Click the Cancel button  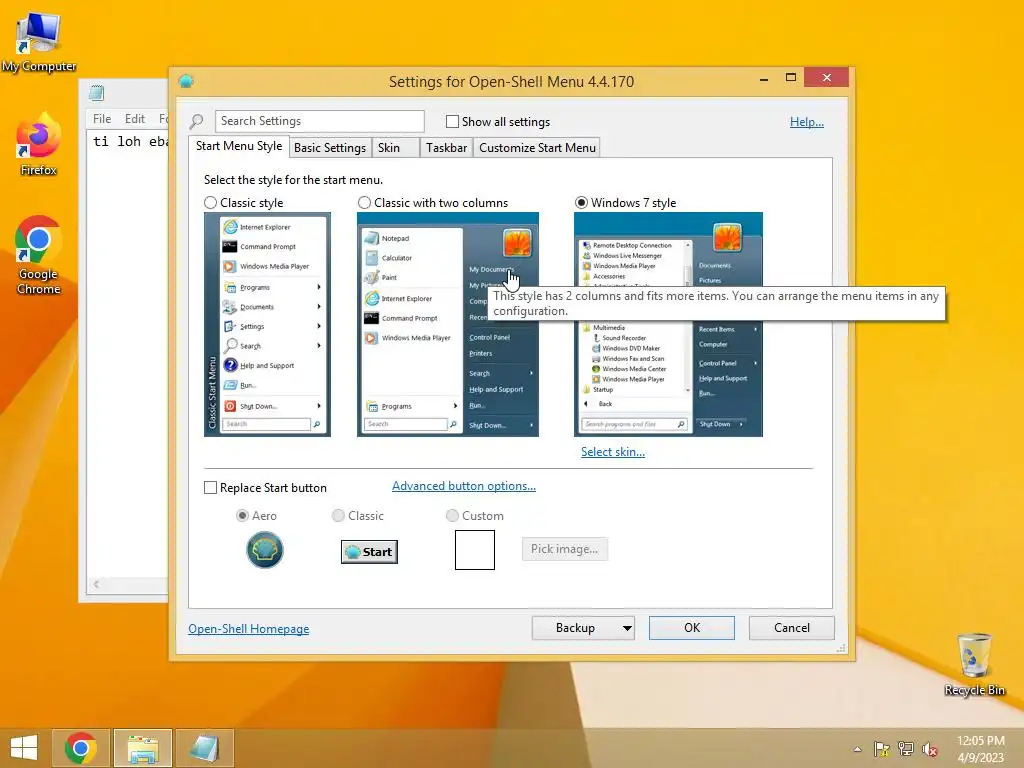click(x=792, y=628)
